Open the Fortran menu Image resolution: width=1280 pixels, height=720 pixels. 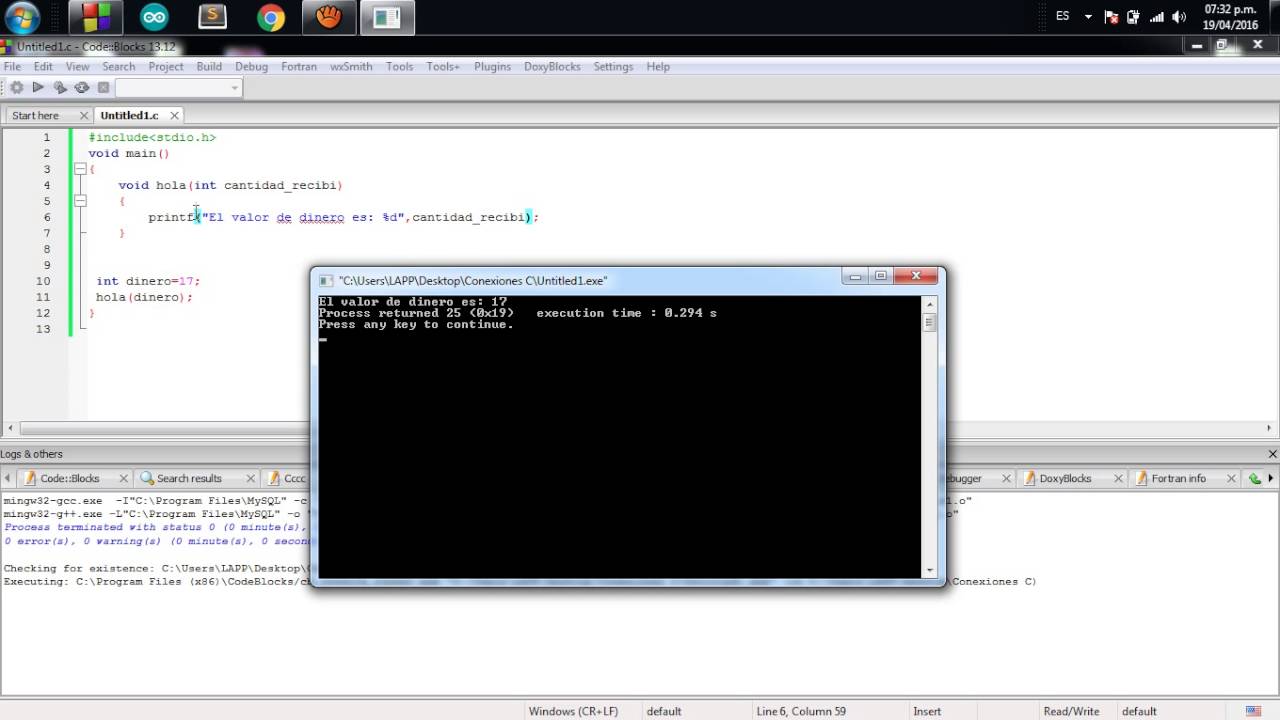299,67
